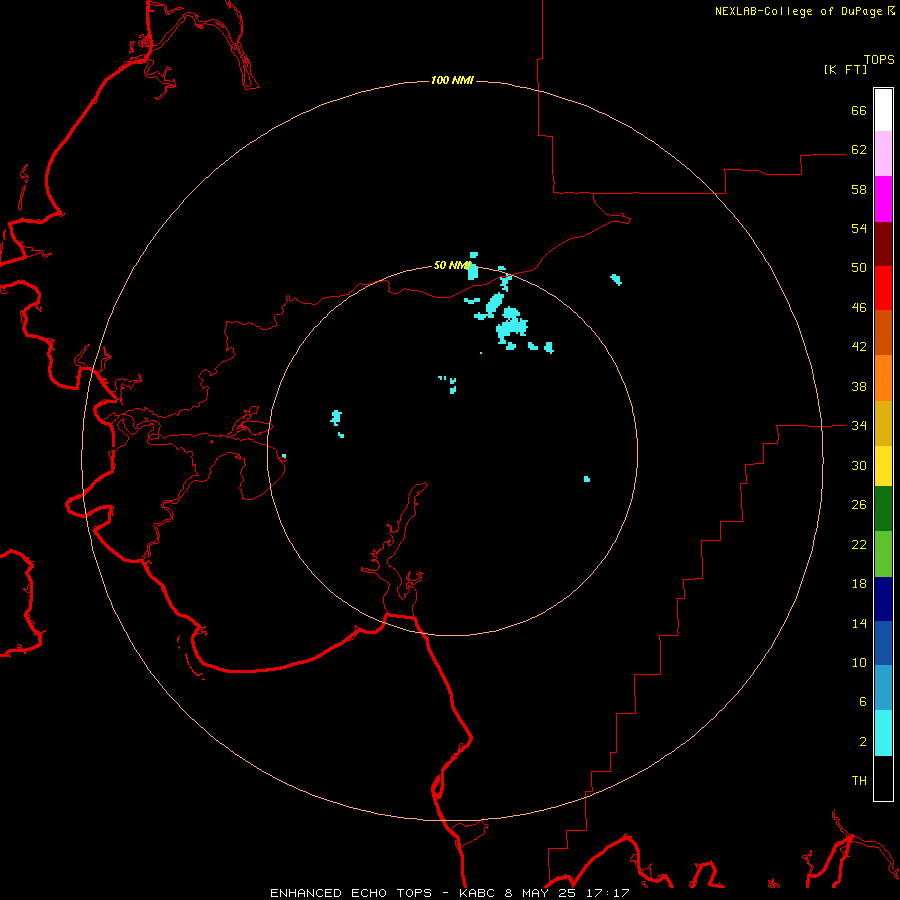
Task: Click the legend value 34
Action: click(x=859, y=425)
